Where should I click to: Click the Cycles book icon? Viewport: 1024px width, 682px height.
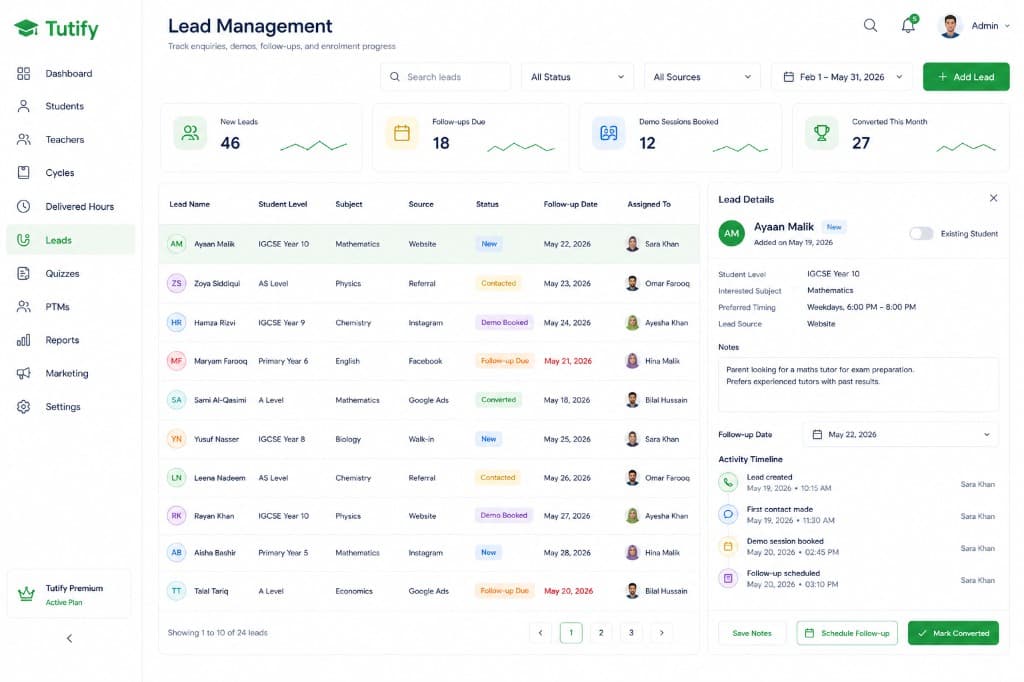pos(24,172)
